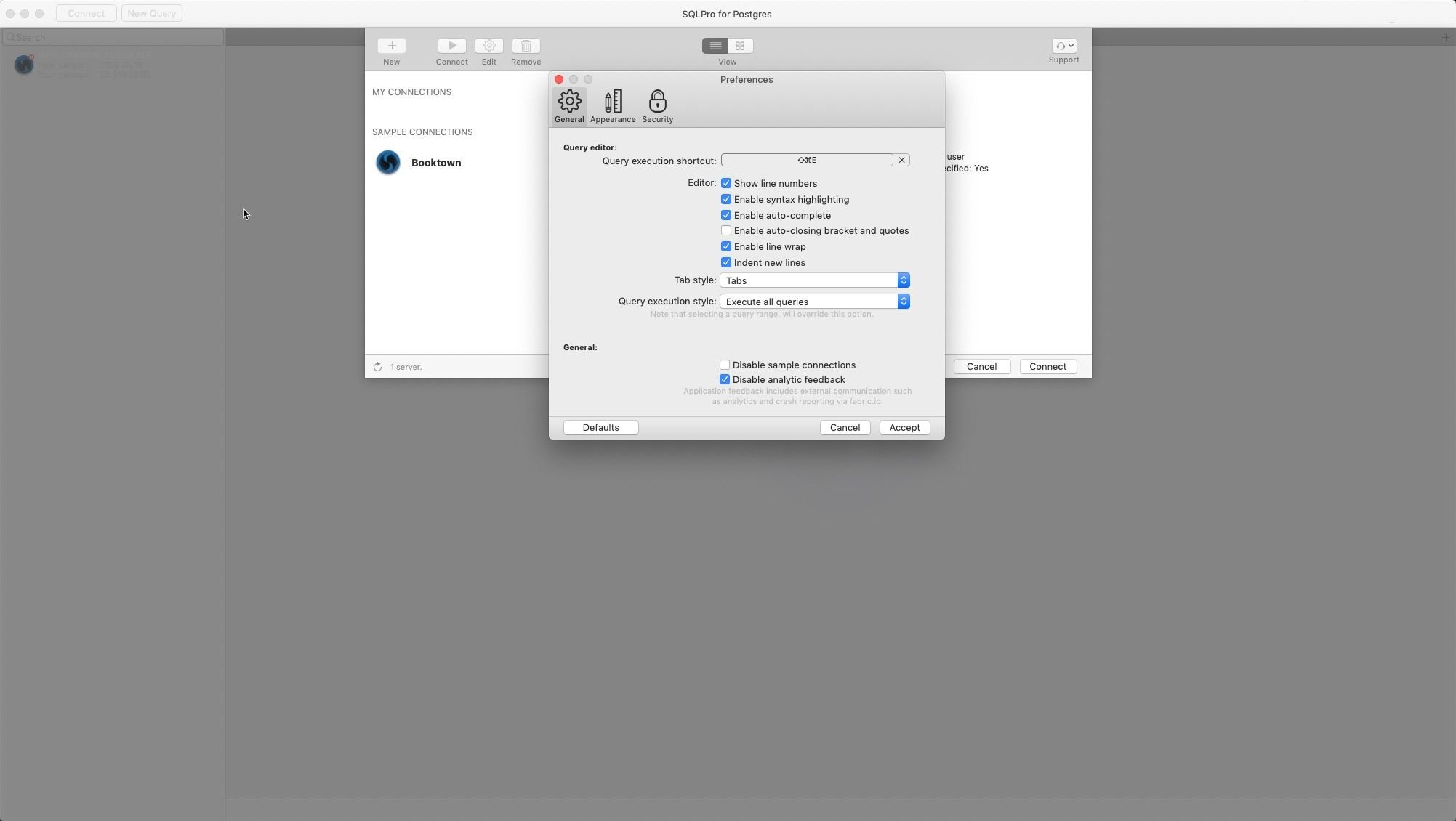
Task: Cancel the connections sheet
Action: click(x=981, y=366)
